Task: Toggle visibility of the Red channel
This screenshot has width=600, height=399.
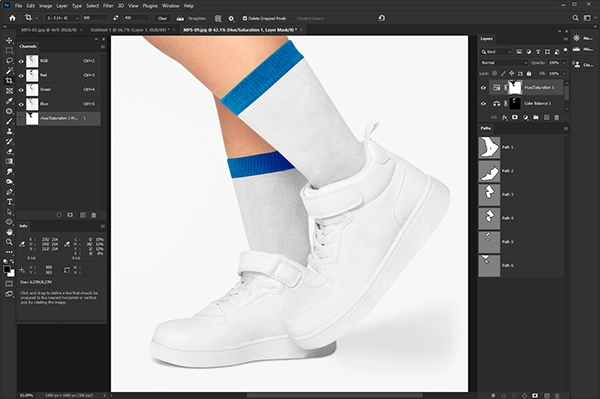Action: click(x=21, y=75)
